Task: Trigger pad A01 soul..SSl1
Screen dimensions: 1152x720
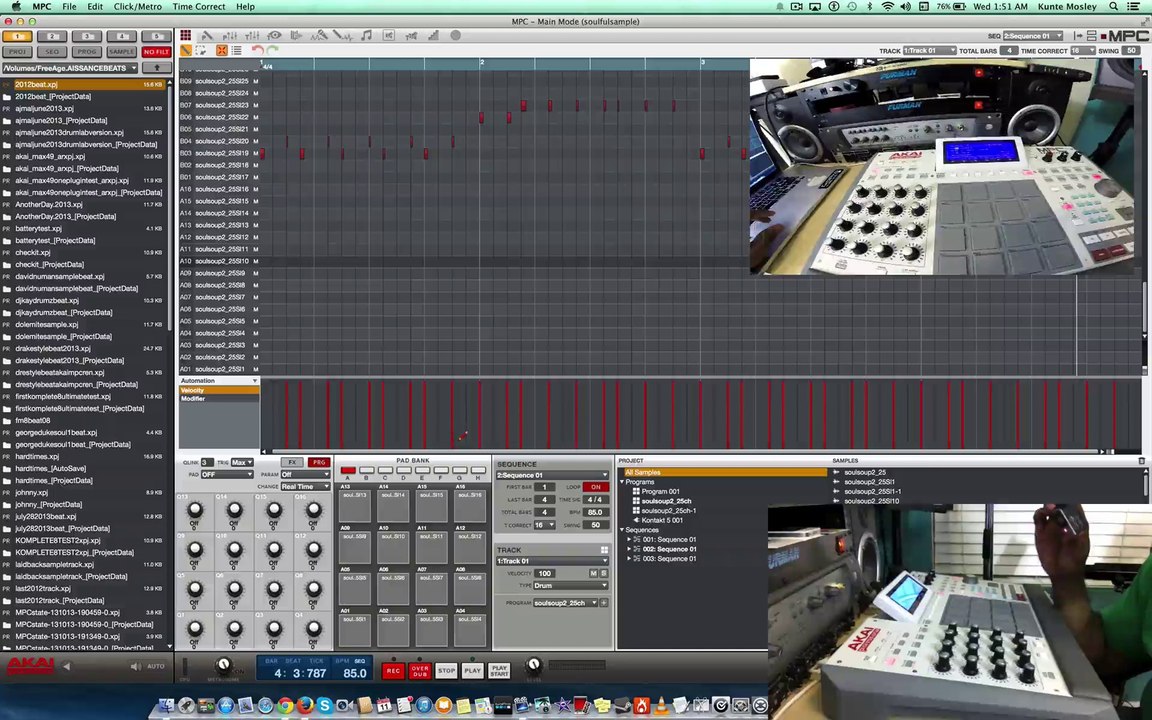Action: [x=354, y=630]
